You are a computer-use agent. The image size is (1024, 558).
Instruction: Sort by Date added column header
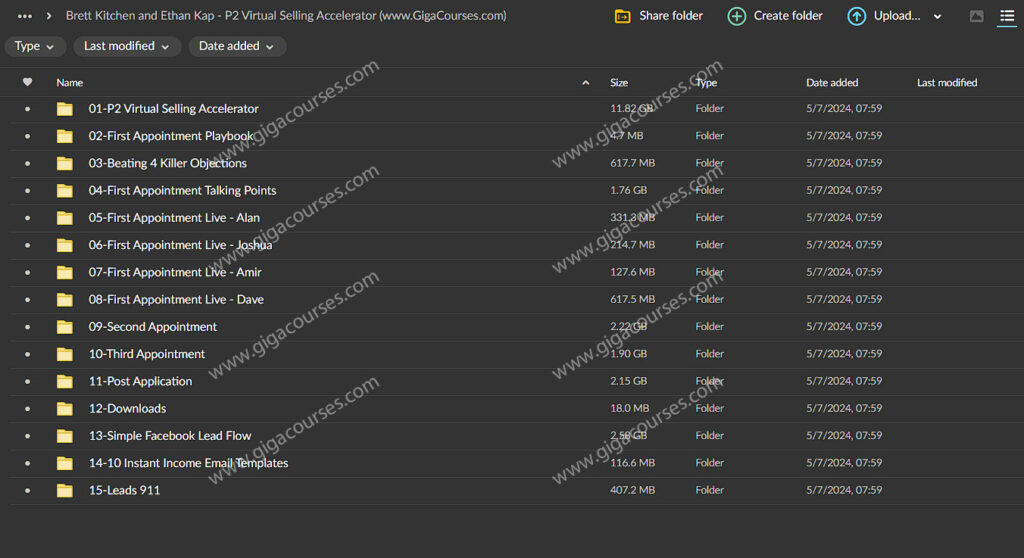click(x=832, y=82)
